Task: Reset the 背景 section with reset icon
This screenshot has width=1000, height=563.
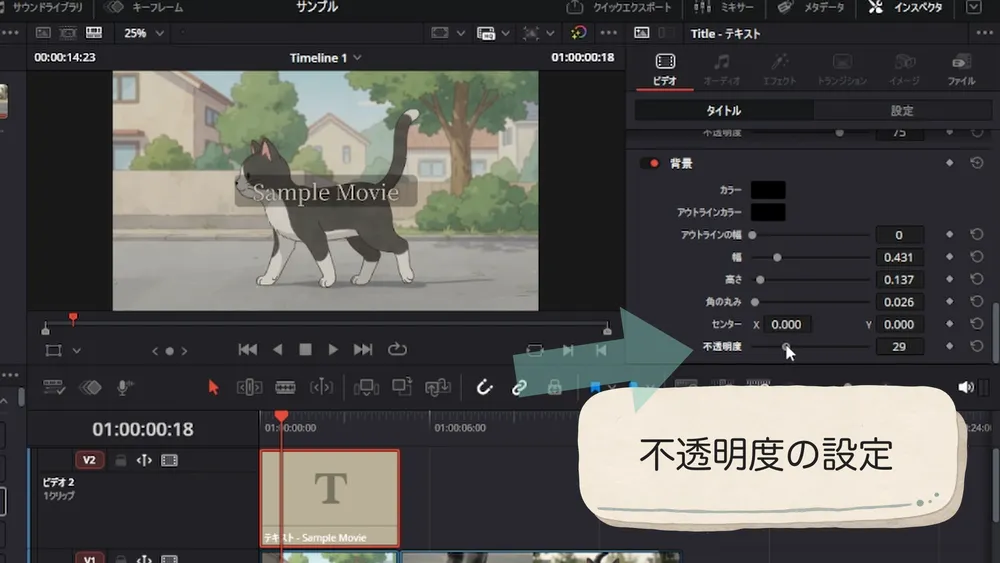Action: pyautogui.click(x=976, y=163)
